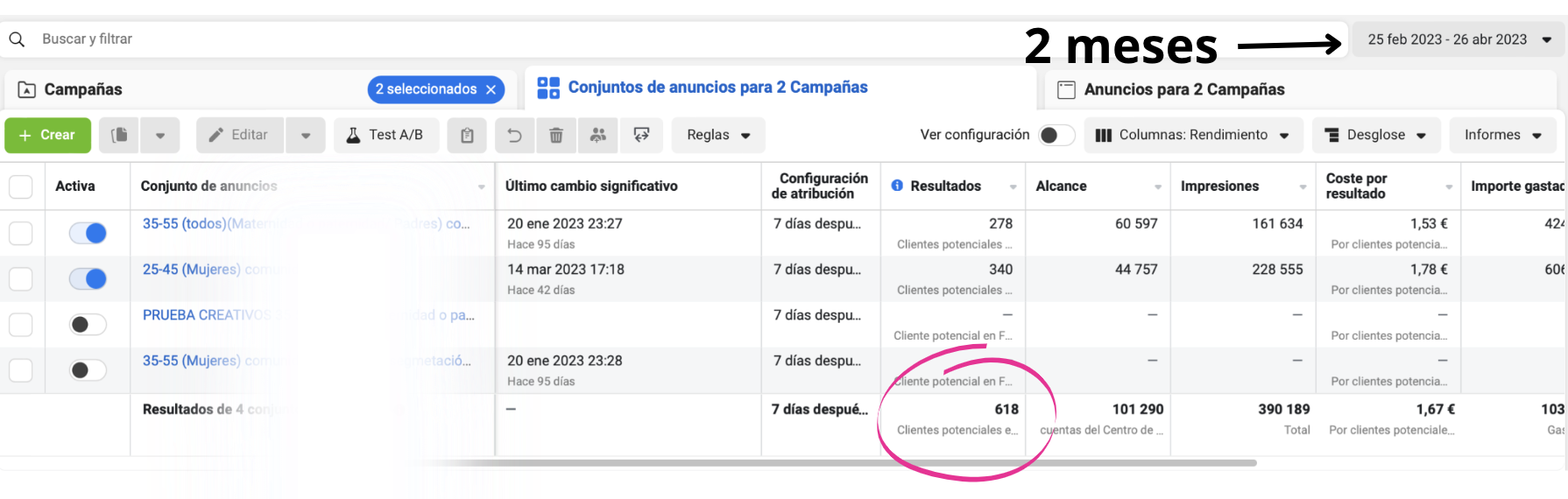Click the 390 189 total impressions value
The height and width of the screenshot is (499, 1568).
click(1284, 409)
